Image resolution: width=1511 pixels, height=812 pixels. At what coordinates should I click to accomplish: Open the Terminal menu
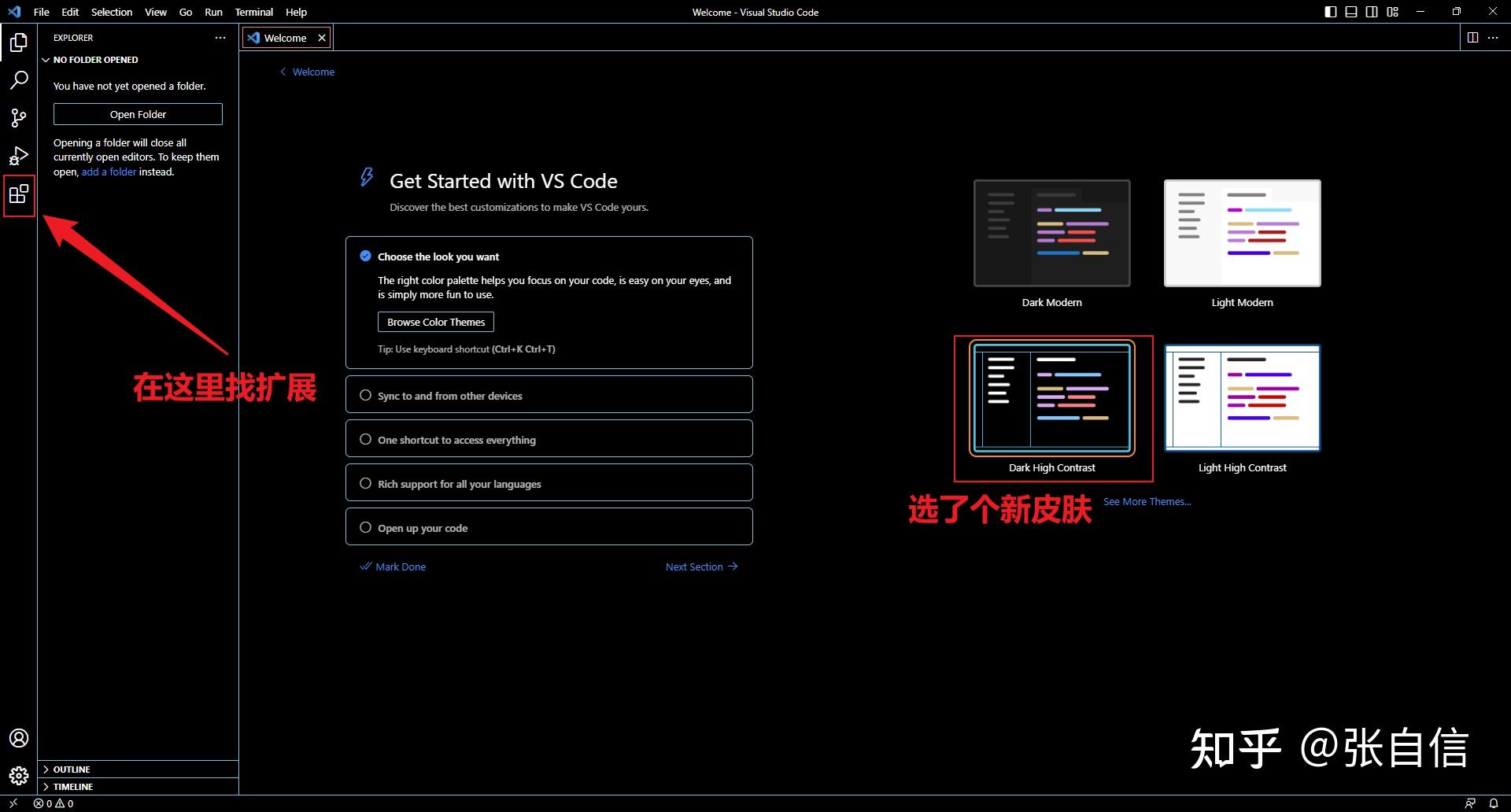click(x=253, y=12)
